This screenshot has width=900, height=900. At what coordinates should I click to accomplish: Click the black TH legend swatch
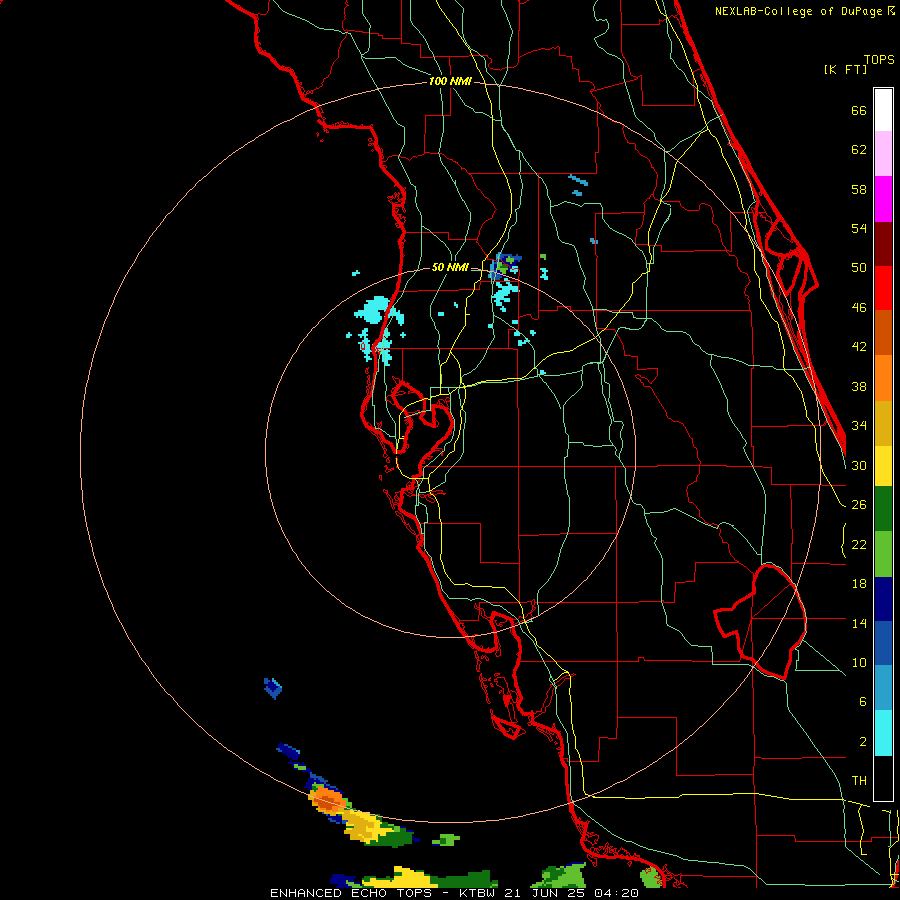883,778
